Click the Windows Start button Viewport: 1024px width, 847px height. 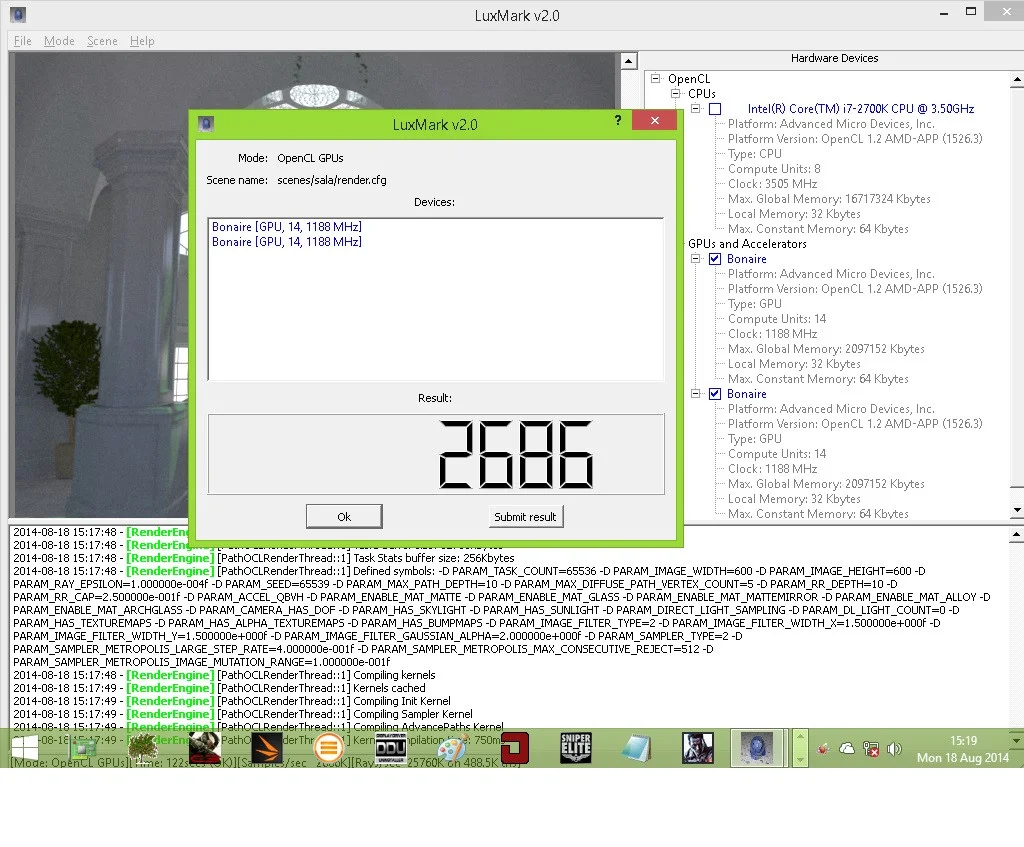coord(25,748)
